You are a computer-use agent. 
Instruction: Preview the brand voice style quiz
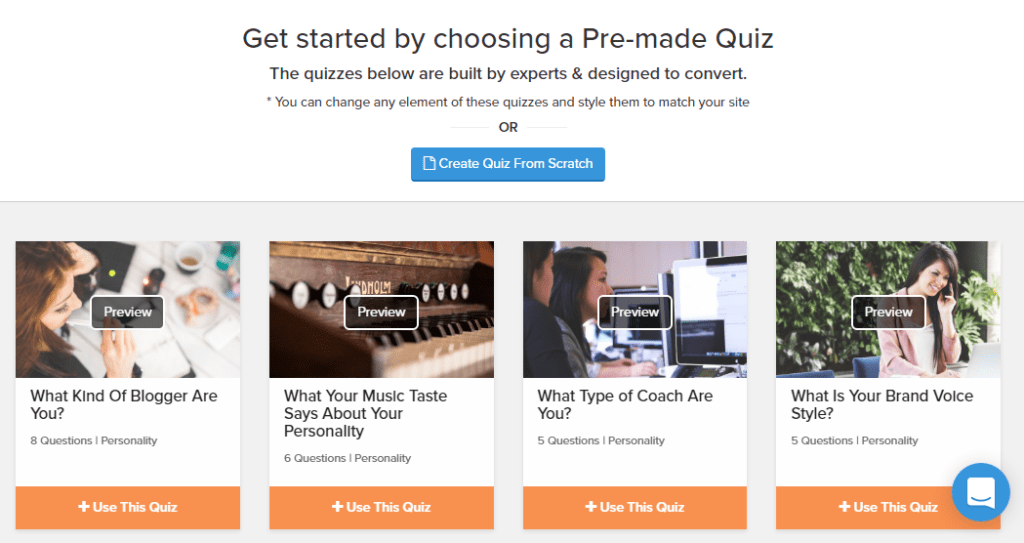point(888,312)
